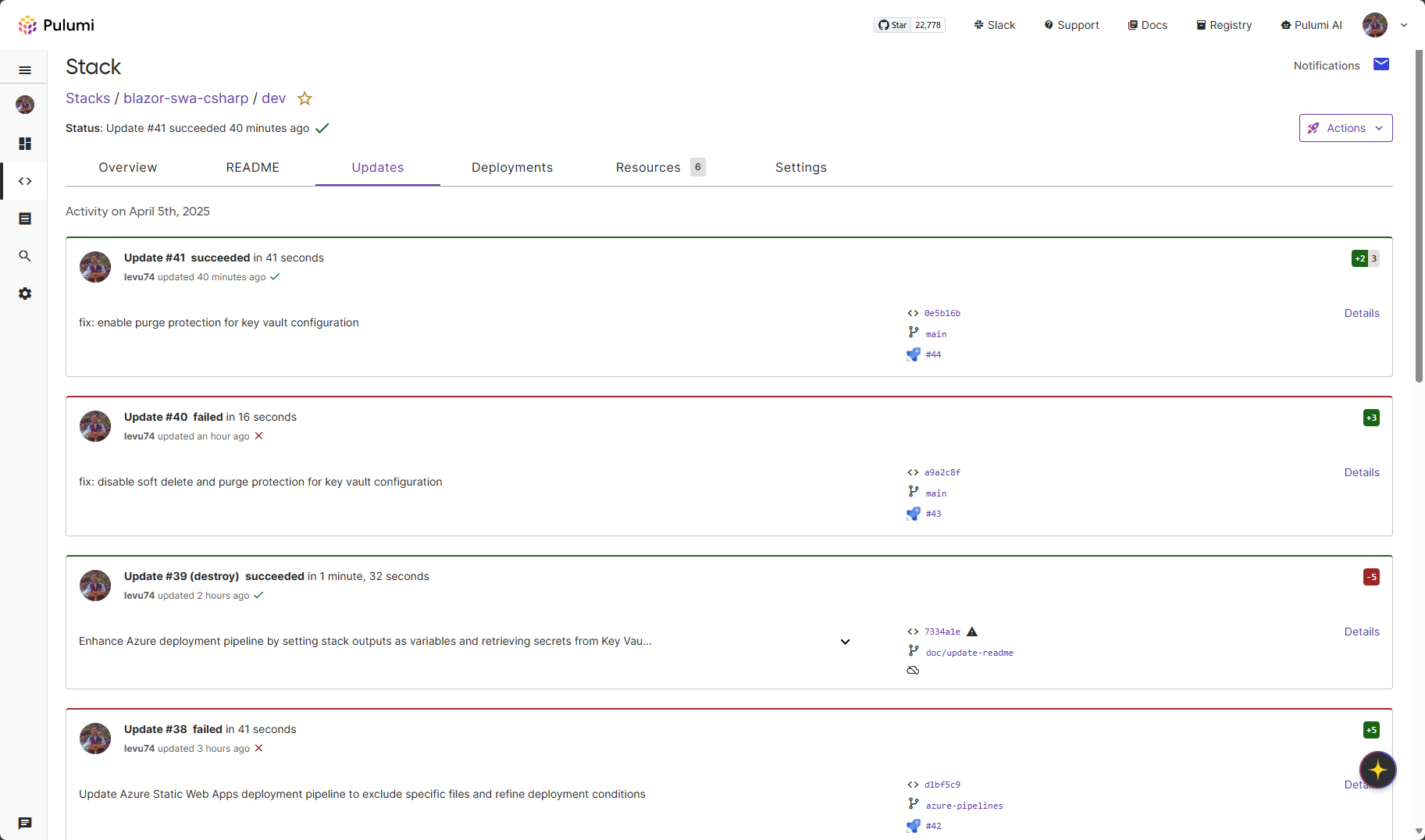Go to the Stacks breadcrumb

[x=88, y=98]
